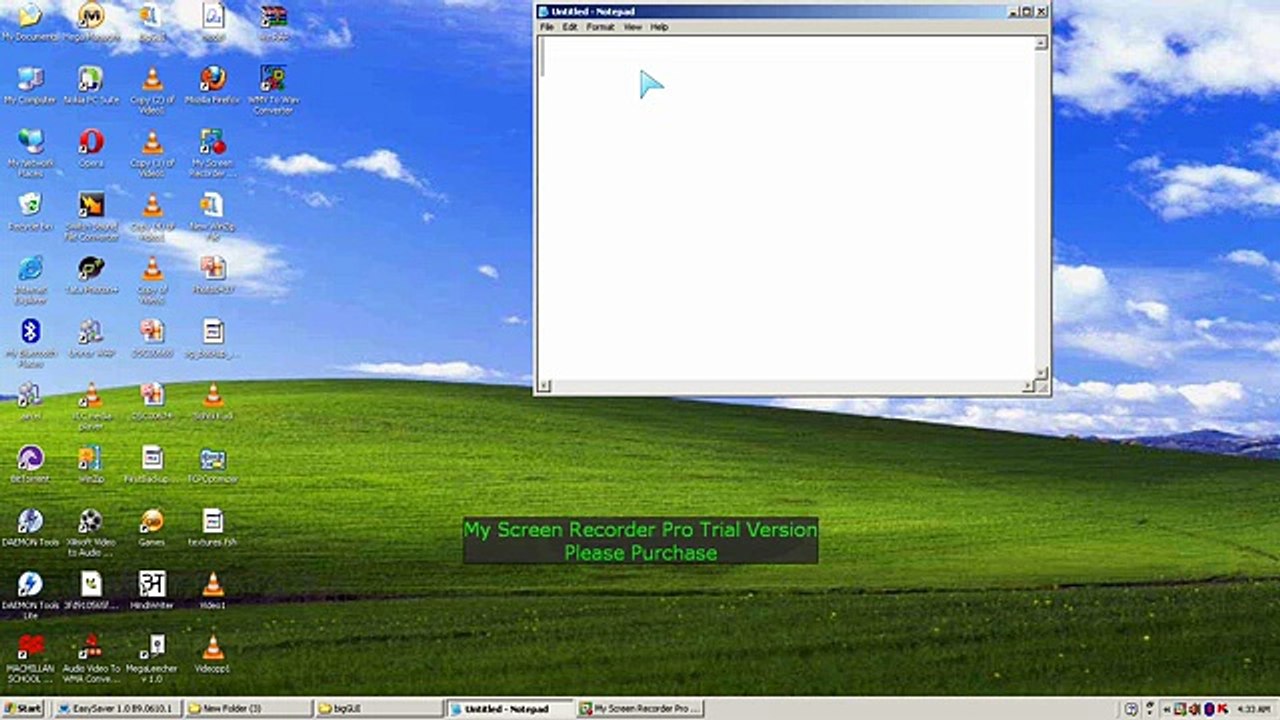Viewport: 1280px width, 720px height.
Task: Click Notepad's horizontal scrollbar left arrow
Action: pos(545,385)
